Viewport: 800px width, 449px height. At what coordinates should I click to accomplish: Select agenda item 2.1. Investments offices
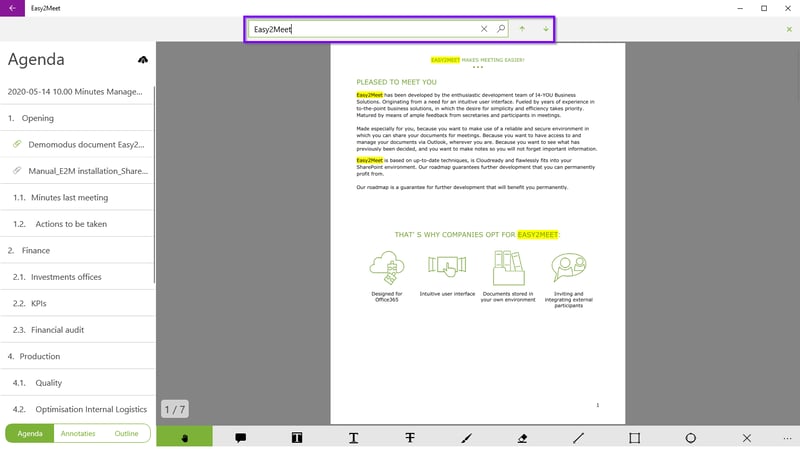tap(77, 277)
